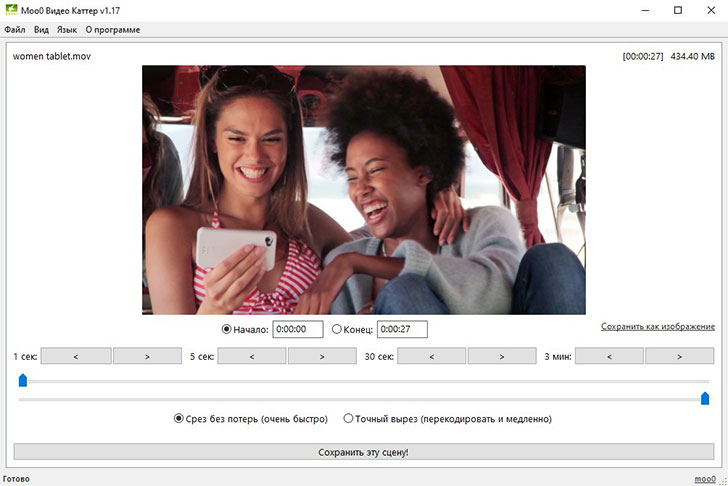728x486 pixels.
Task: Step back 1 second
Action: point(76,356)
